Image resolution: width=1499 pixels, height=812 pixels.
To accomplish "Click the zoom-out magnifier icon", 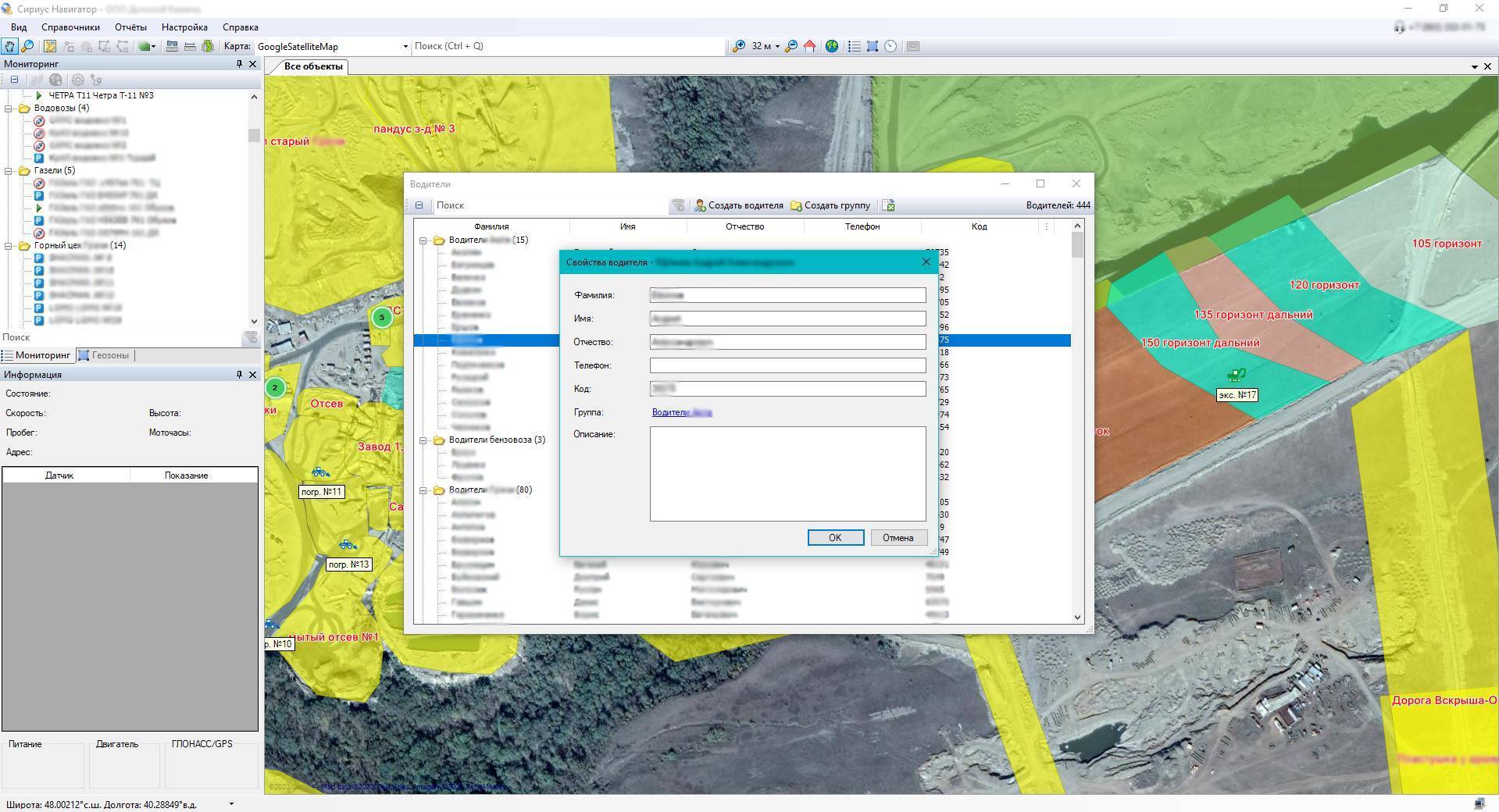I will (x=791, y=47).
